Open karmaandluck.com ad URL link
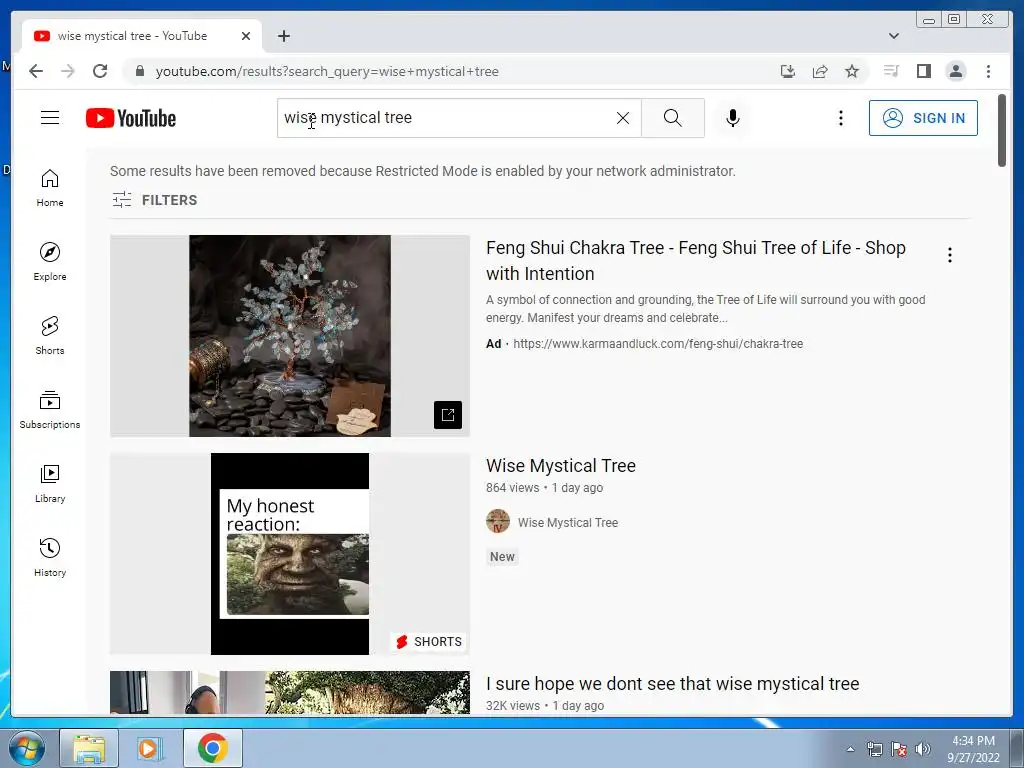 point(658,344)
